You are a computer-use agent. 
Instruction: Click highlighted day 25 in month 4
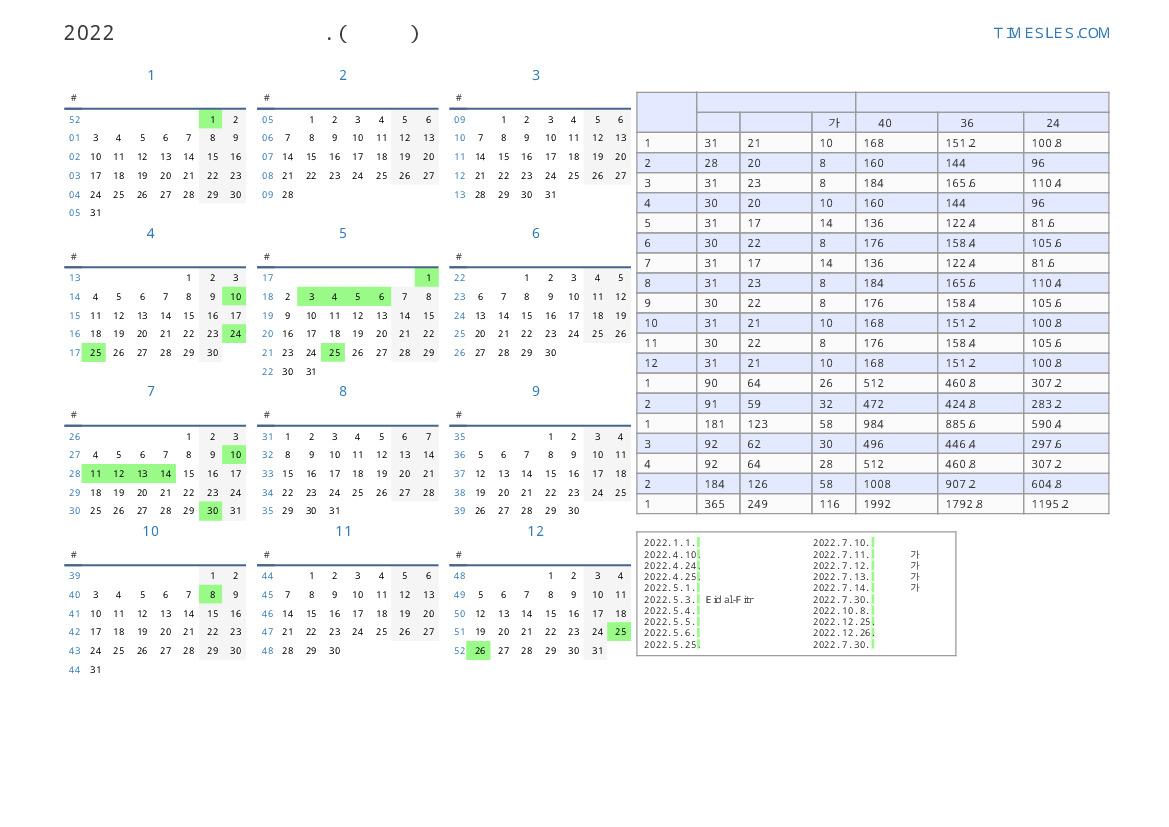pos(95,353)
